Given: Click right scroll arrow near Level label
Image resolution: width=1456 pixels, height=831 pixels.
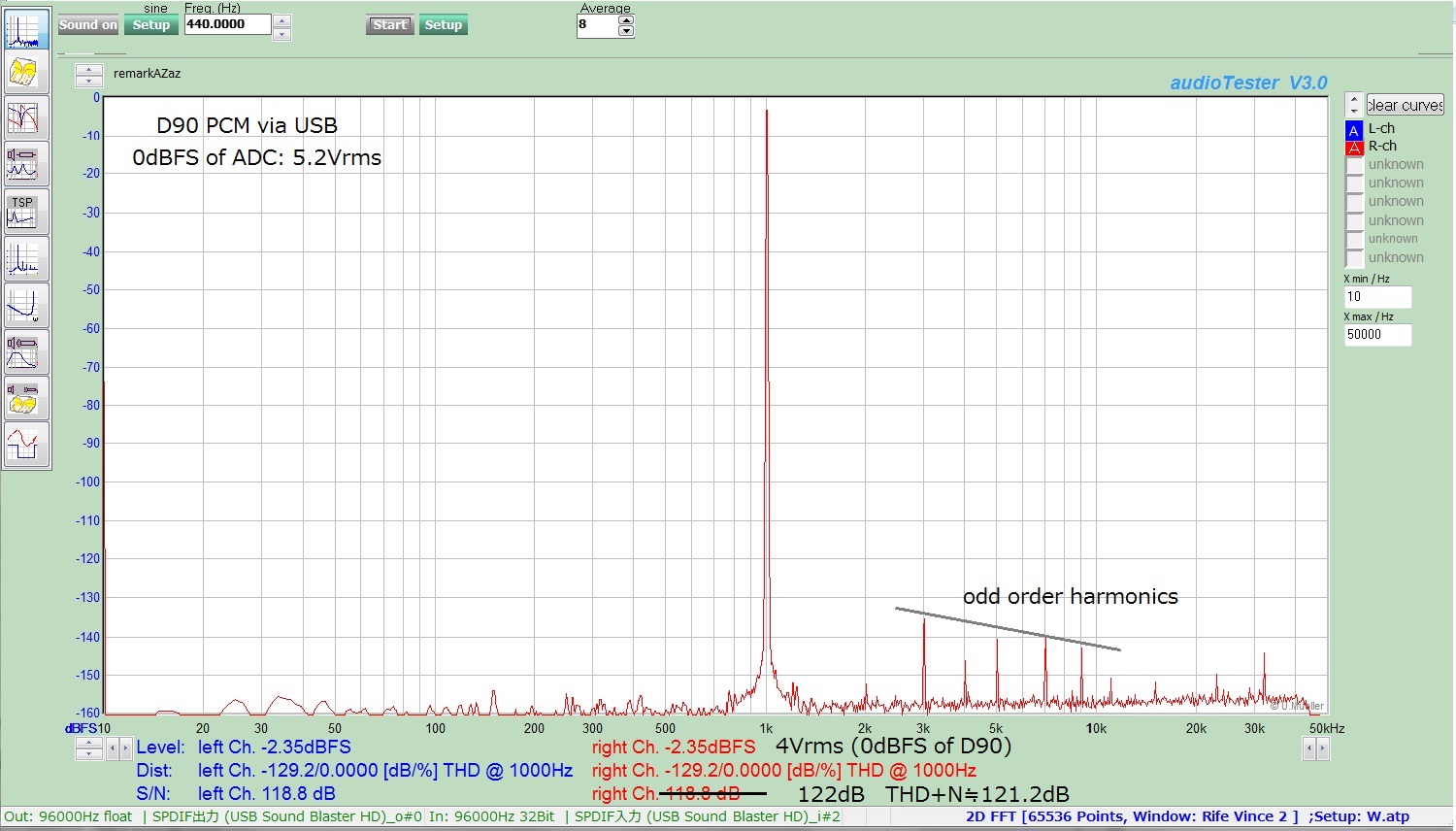Looking at the screenshot, I should tap(125, 748).
